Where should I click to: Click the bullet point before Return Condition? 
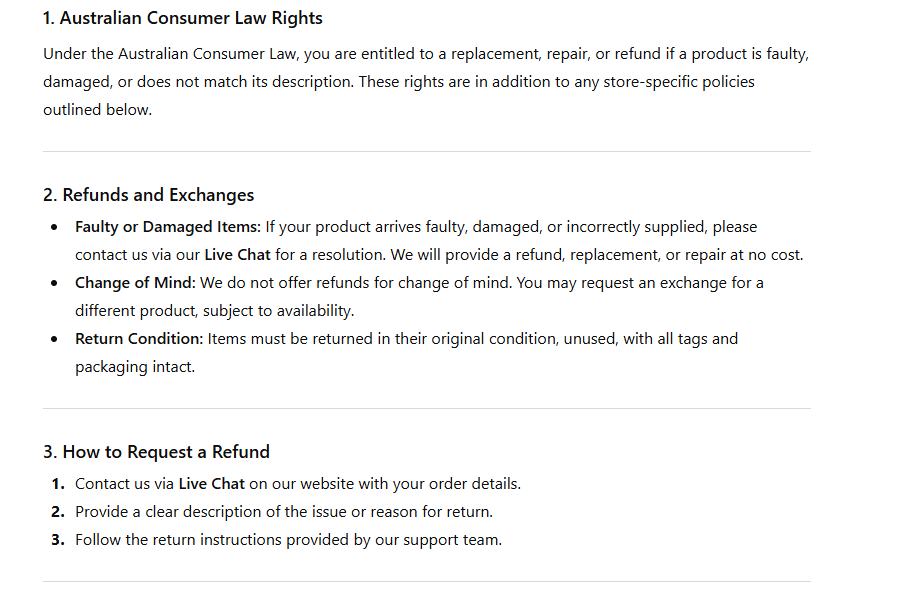[54, 340]
